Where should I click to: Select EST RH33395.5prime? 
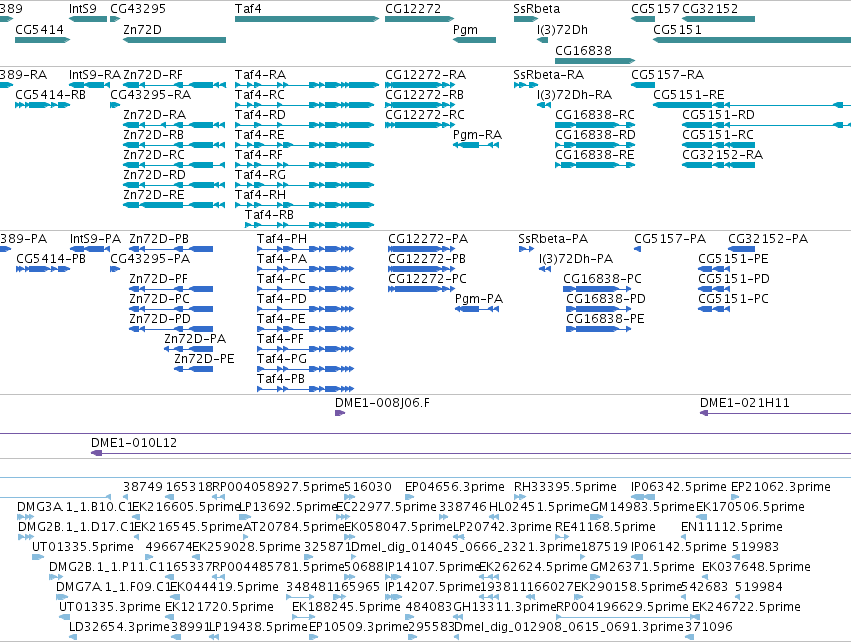tap(565, 487)
